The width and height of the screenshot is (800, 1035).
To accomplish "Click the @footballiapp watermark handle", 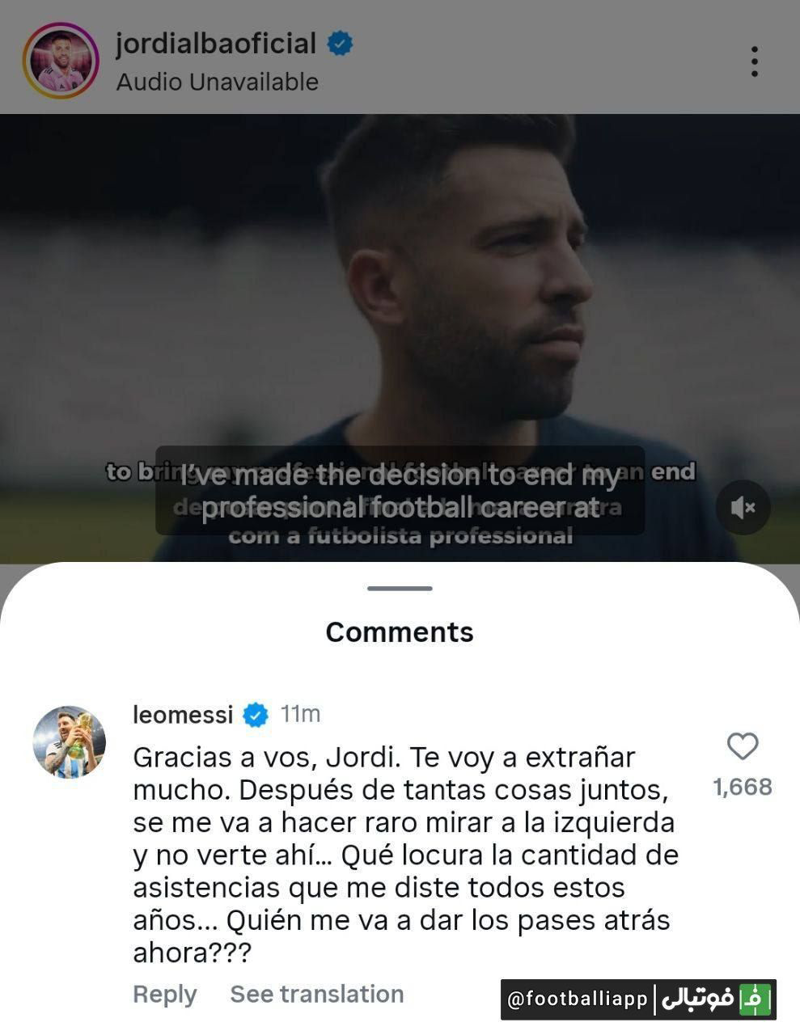I will (x=577, y=999).
